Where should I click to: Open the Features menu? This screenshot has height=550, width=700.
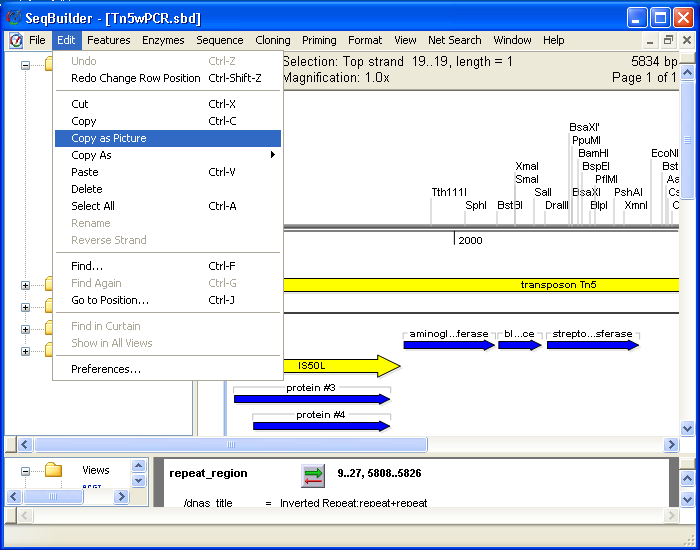[108, 40]
